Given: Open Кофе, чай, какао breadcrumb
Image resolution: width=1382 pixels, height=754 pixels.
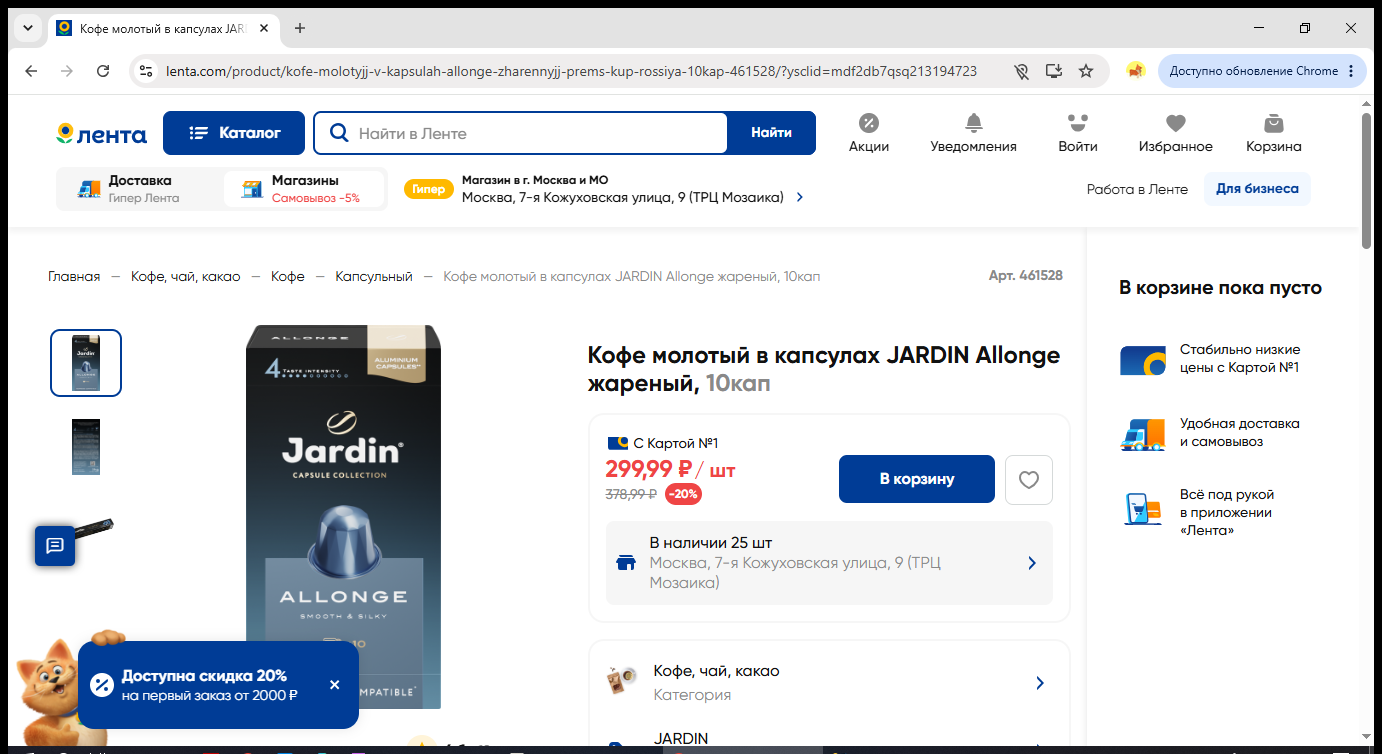Looking at the screenshot, I should (x=186, y=276).
